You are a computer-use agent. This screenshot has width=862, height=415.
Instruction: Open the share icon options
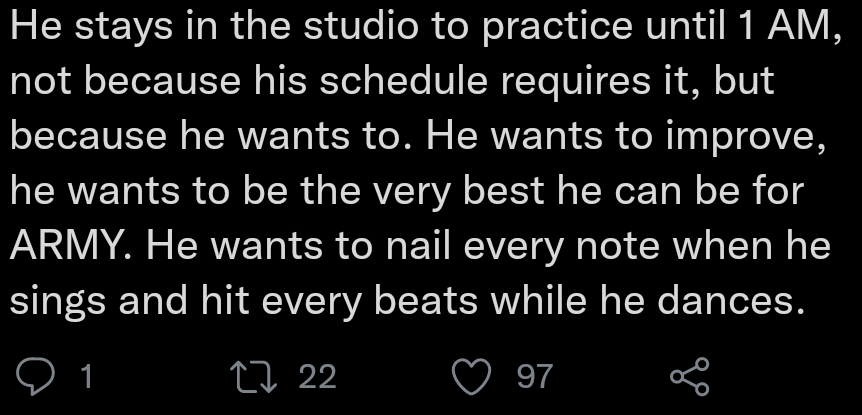click(689, 377)
